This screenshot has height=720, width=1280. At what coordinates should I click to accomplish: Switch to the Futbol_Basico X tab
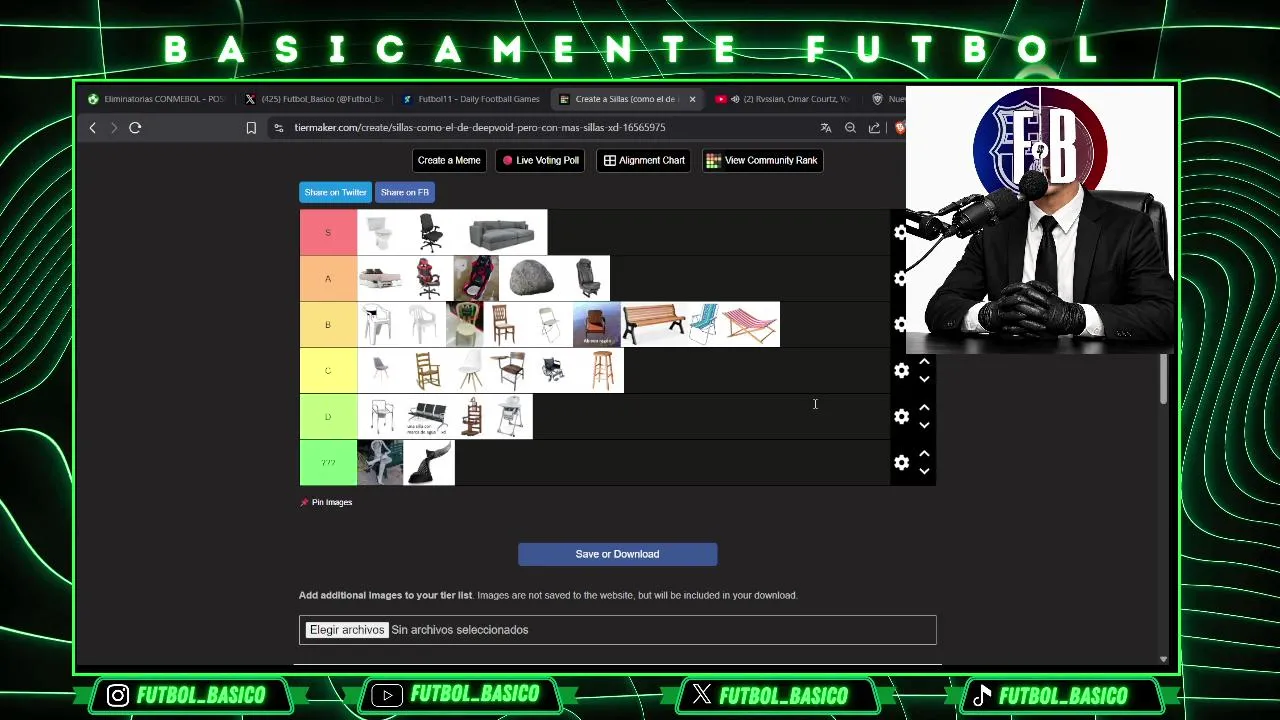click(x=314, y=99)
